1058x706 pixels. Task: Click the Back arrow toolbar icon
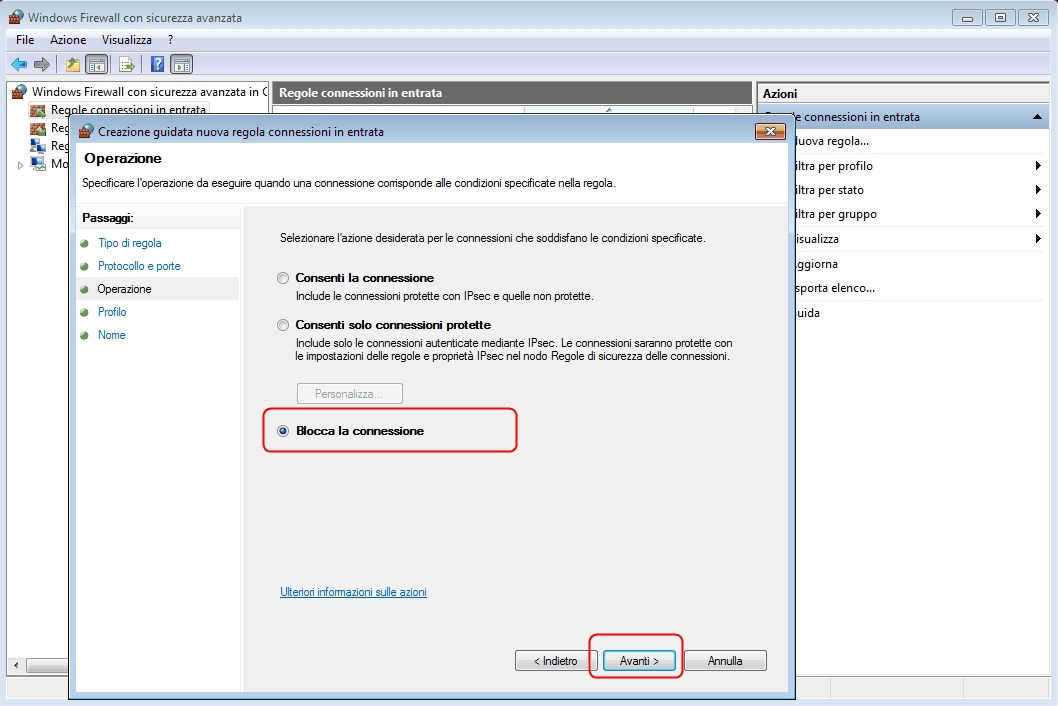(19, 65)
